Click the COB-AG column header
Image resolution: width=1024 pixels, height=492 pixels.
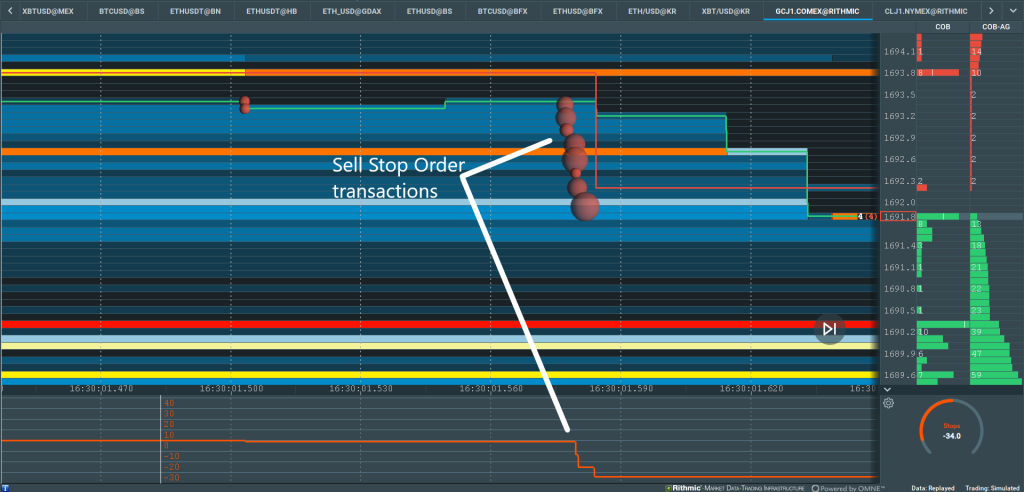[996, 27]
